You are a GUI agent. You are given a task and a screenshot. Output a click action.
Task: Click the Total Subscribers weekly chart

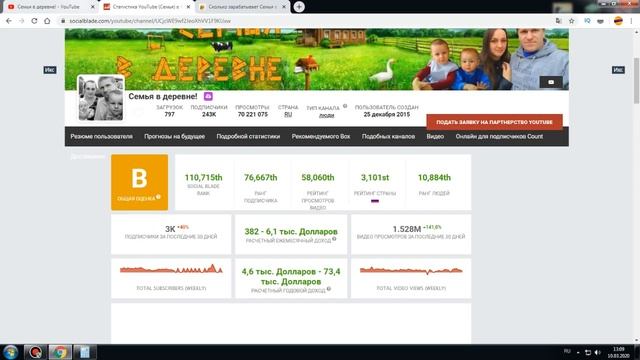coord(171,269)
